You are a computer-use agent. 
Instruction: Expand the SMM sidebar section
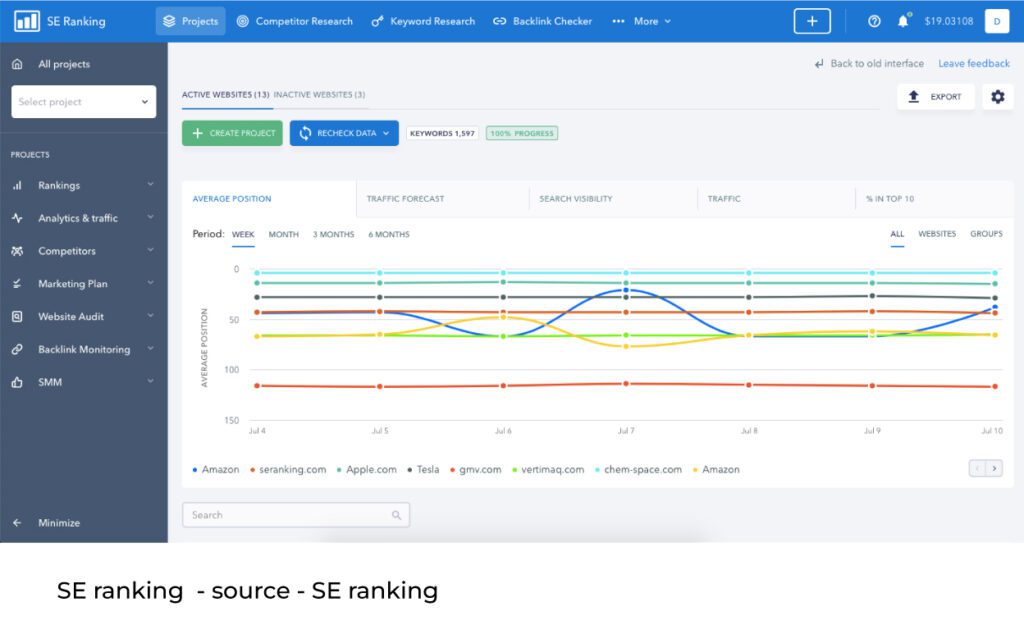point(150,381)
